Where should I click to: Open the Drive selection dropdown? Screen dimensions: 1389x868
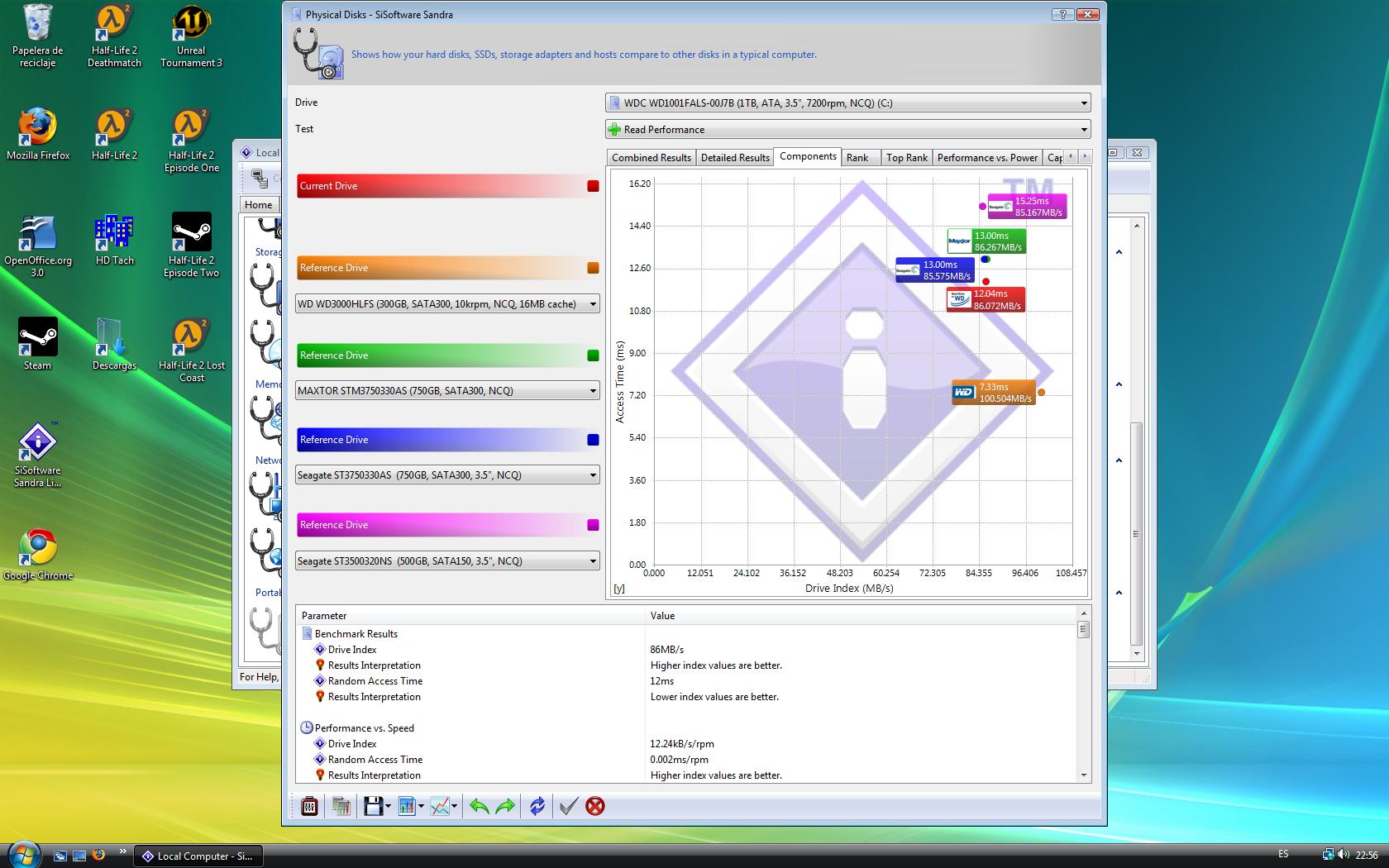click(x=848, y=103)
